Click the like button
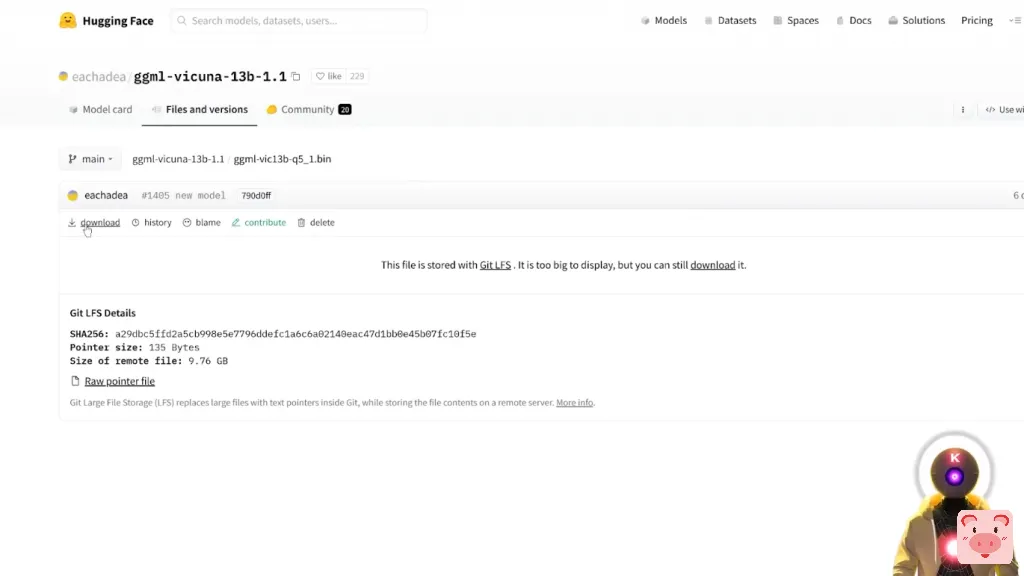This screenshot has height=576, width=1024. click(x=329, y=76)
